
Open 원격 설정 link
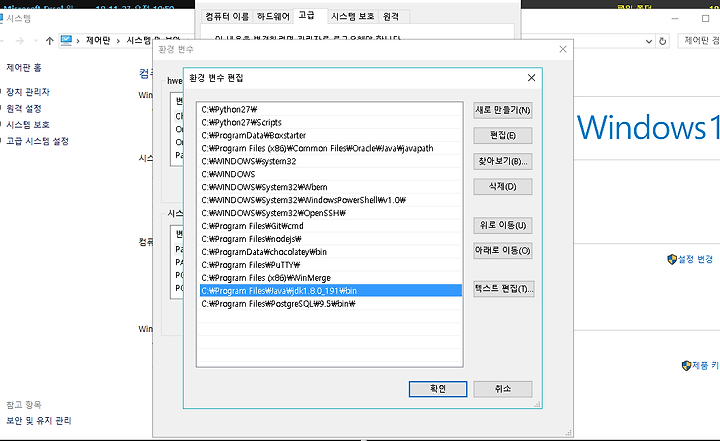point(24,108)
